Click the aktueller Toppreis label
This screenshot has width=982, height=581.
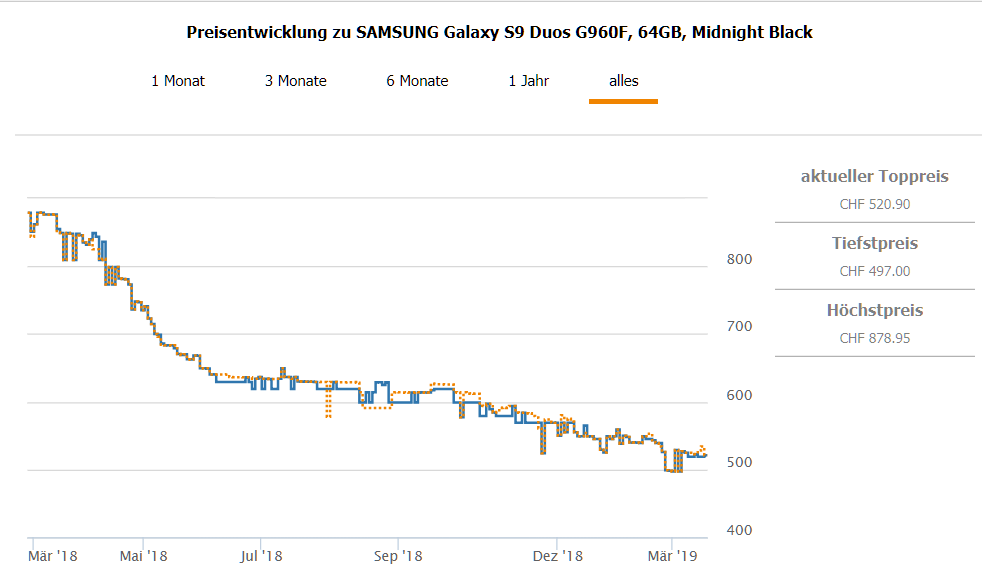click(874, 177)
